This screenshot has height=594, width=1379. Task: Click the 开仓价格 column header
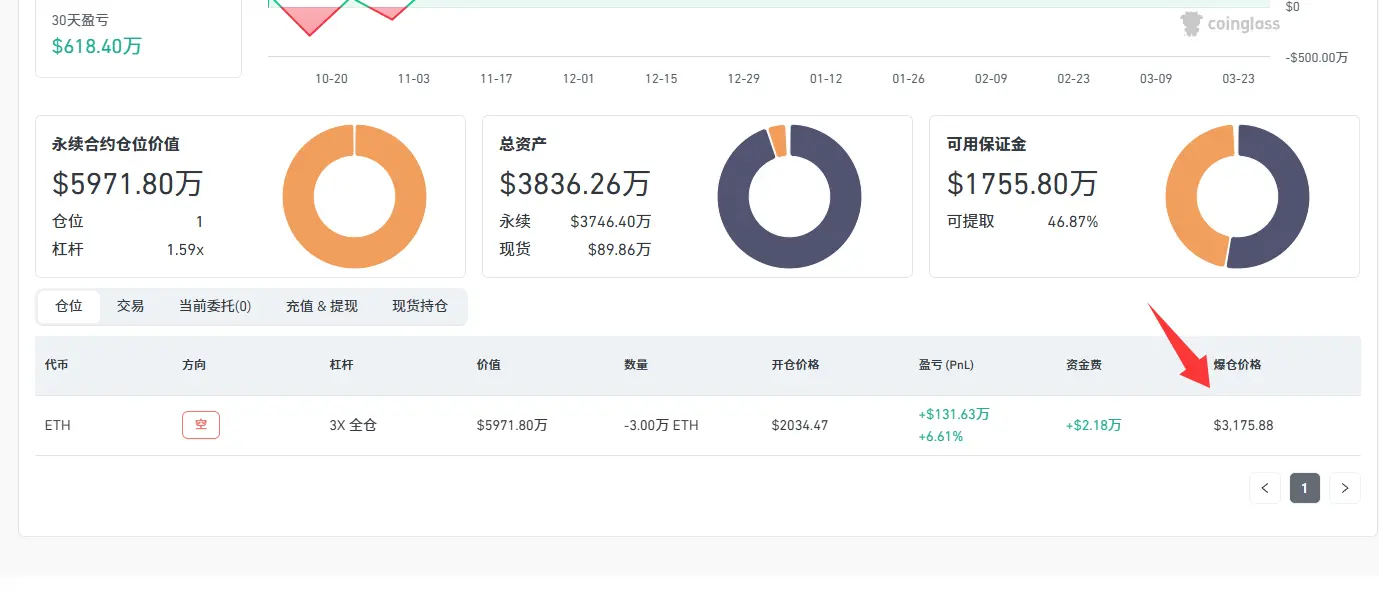point(796,365)
